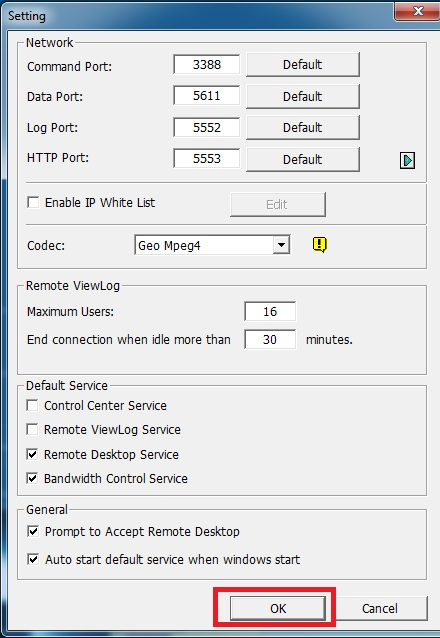The height and width of the screenshot is (638, 440).
Task: Select the Geo Mpeg4 codec combo box
Action: point(212,245)
